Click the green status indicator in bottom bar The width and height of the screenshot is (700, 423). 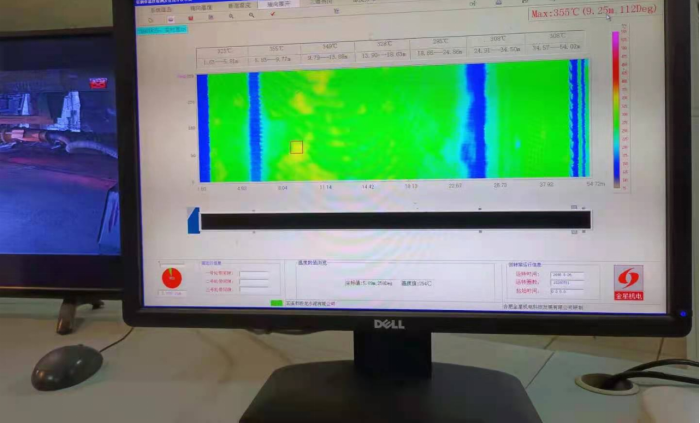pyautogui.click(x=277, y=302)
